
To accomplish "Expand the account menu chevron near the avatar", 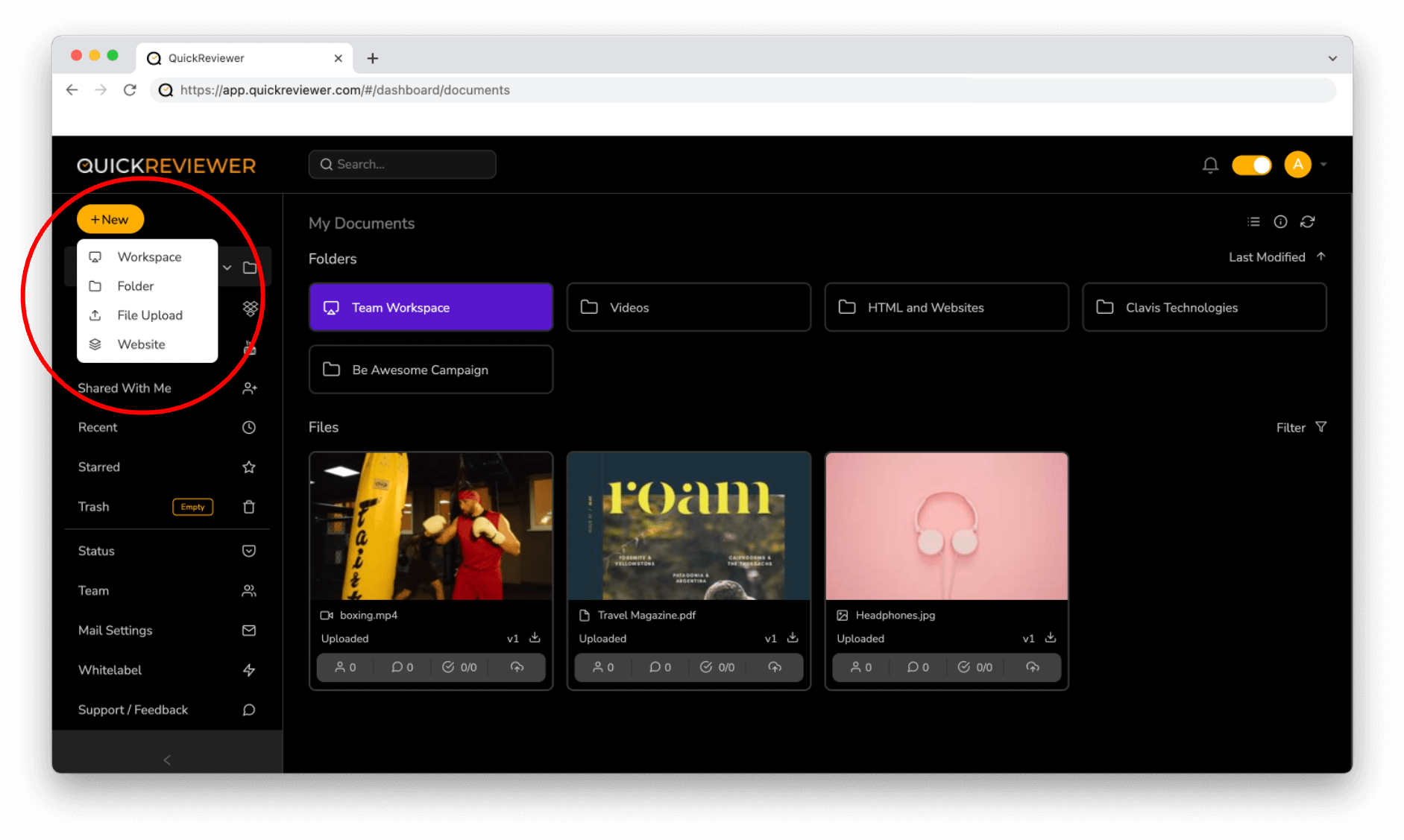I will 1323,165.
